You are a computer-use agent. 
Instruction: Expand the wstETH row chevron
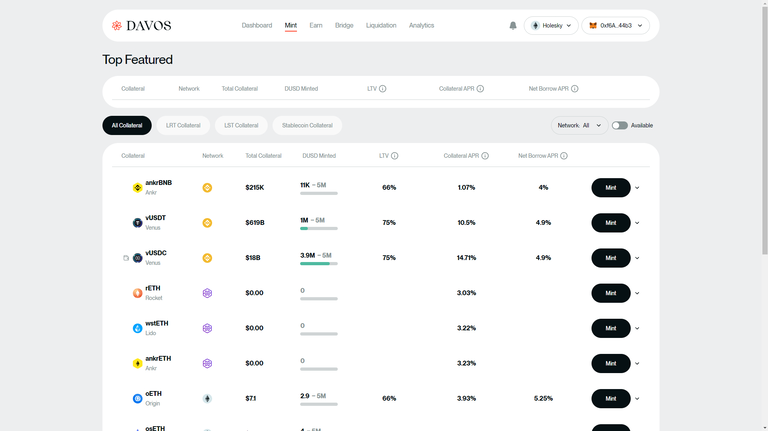637,328
